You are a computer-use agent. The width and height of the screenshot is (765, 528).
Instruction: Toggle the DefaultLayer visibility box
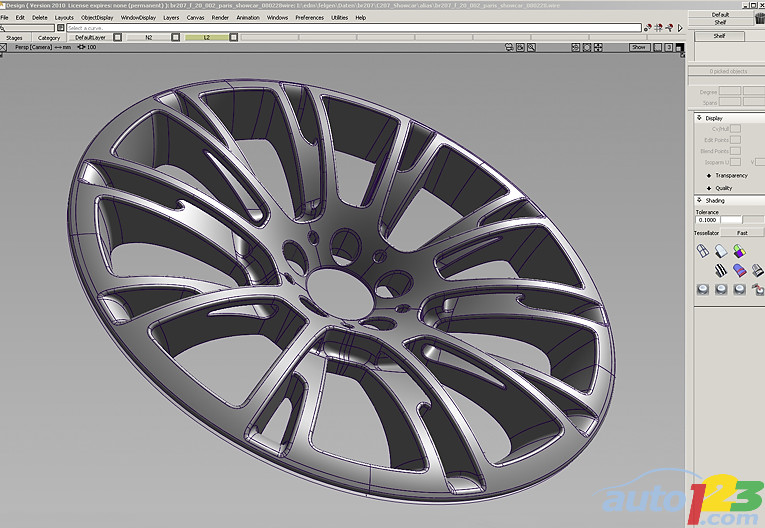[x=117, y=37]
